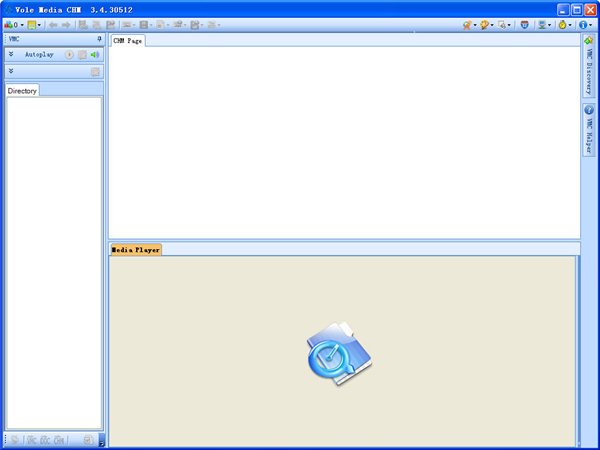
Task: Open the orange figure icon dropdown arrow
Action: (x=475, y=25)
